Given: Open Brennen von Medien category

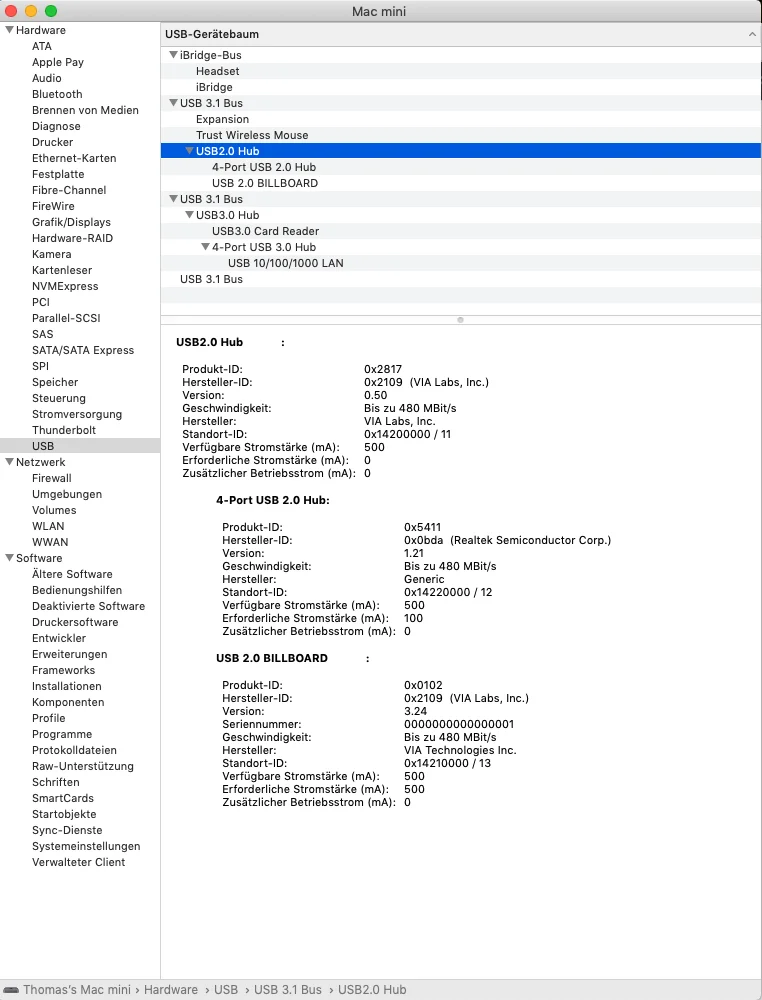Looking at the screenshot, I should tap(85, 110).
